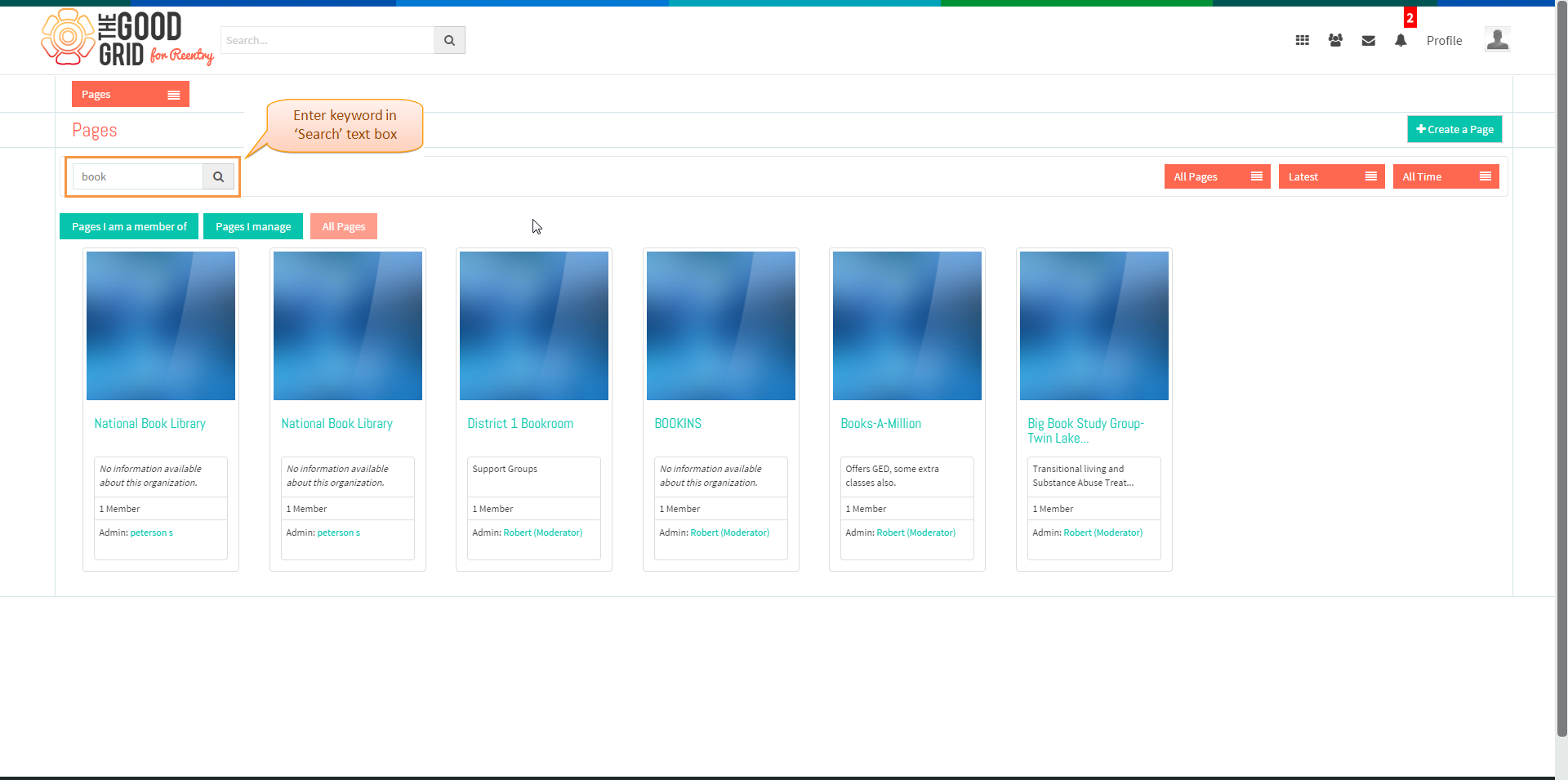Expand the Latest sort dropdown
This screenshot has width=1568, height=780.
pos(1331,176)
